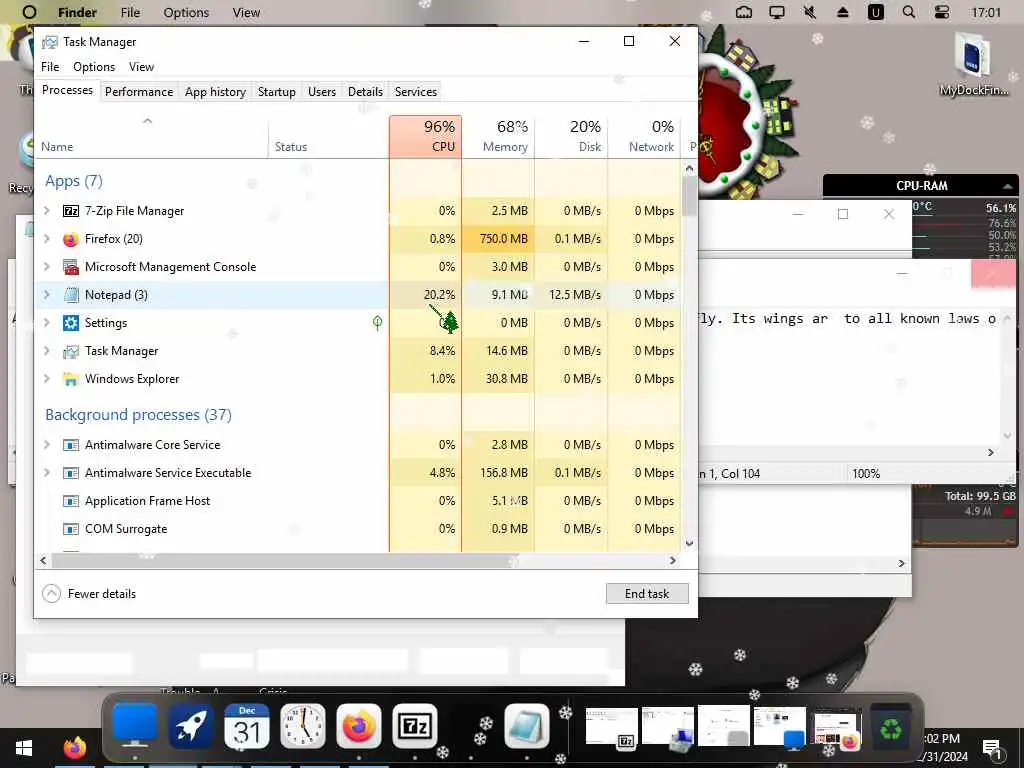Click the eject icon in top bar
The image size is (1024, 768).
click(842, 12)
